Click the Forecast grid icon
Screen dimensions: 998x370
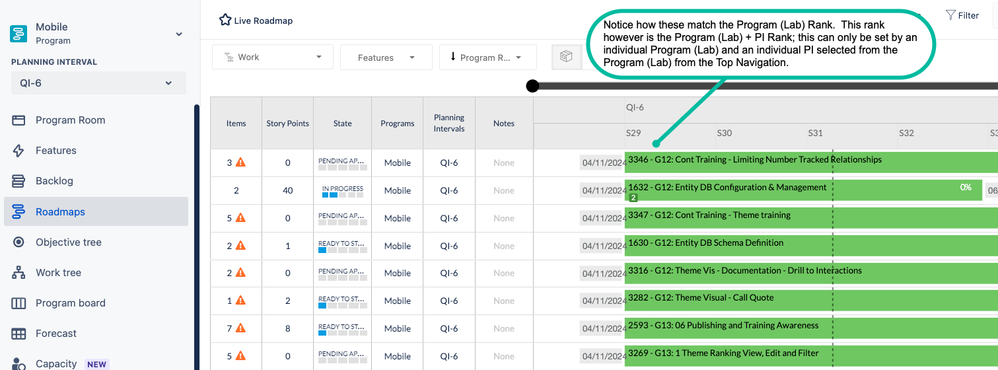[18, 333]
